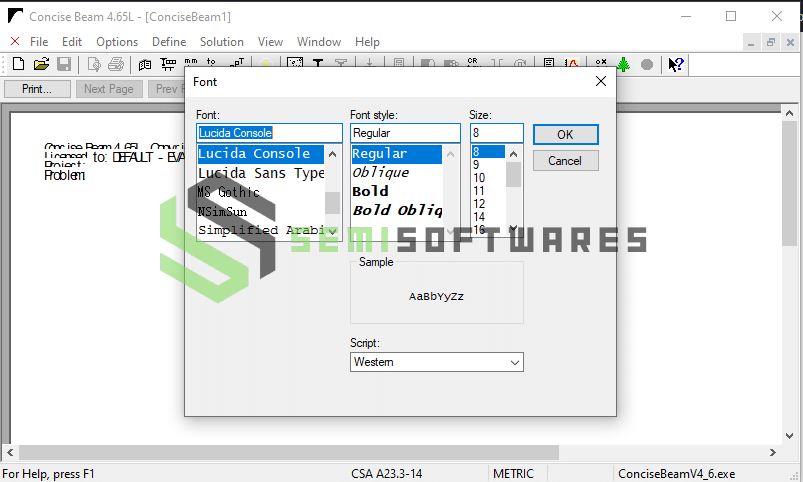803x482 pixels.
Task: Open the File menu
Action: pyautogui.click(x=39, y=42)
